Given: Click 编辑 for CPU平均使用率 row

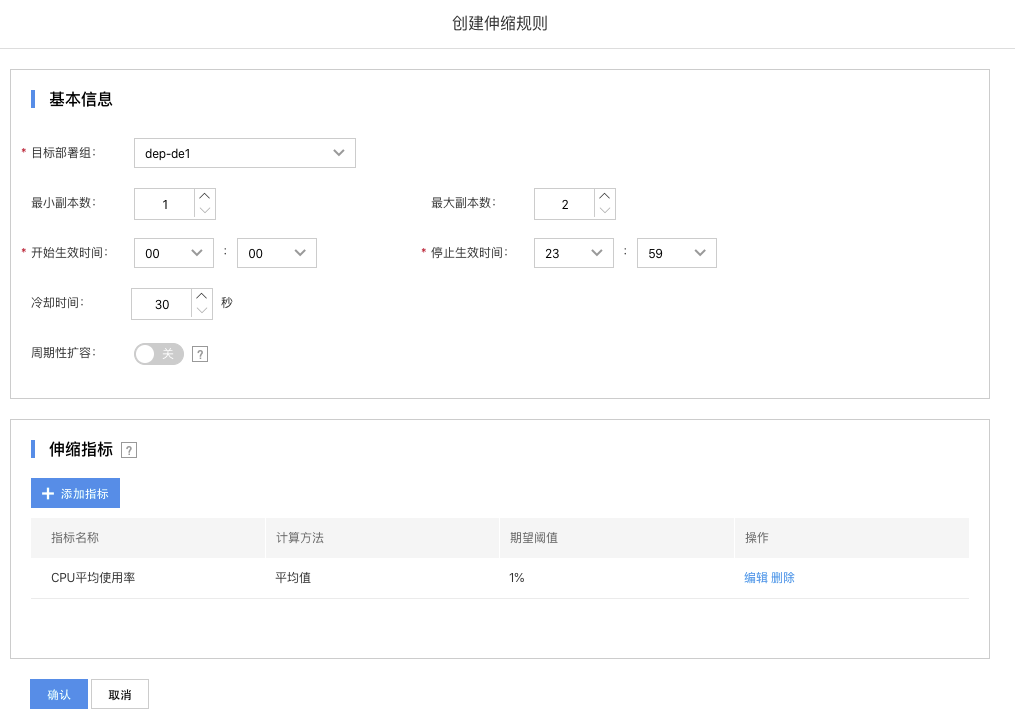Looking at the screenshot, I should 755,577.
